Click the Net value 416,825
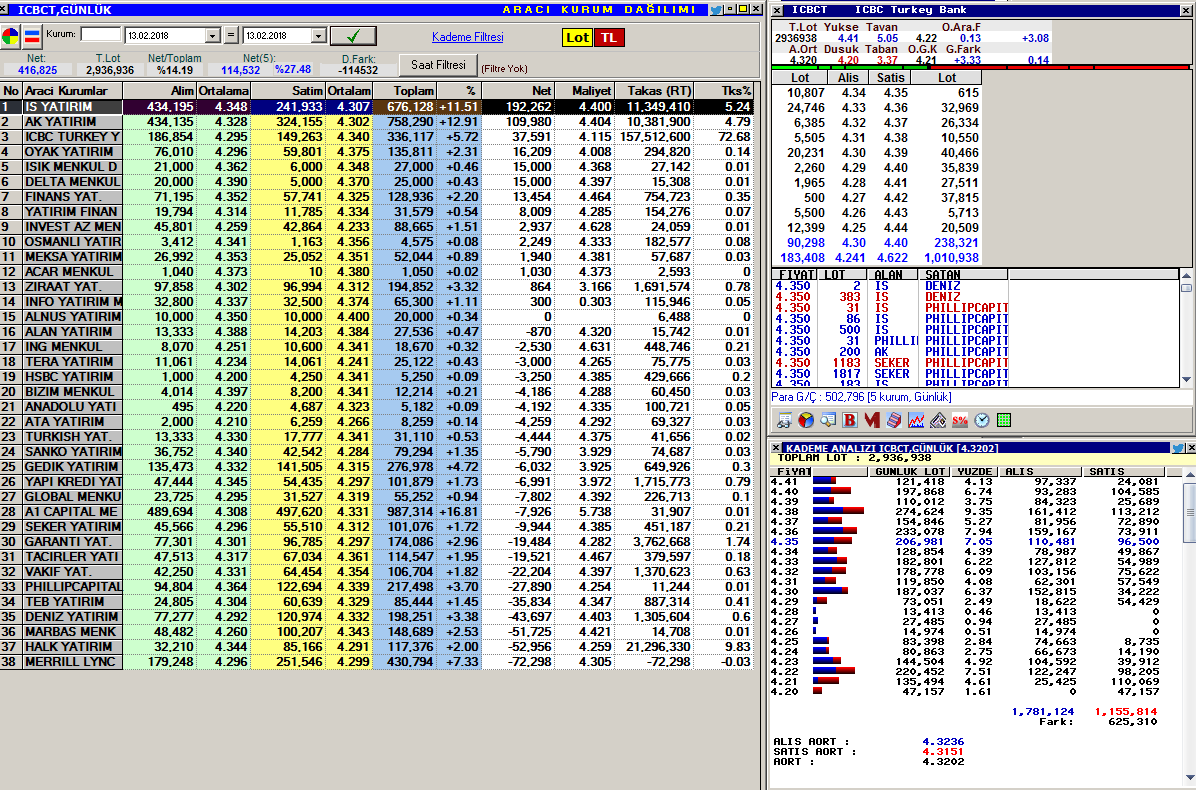The width and height of the screenshot is (1196, 790). click(x=37, y=70)
